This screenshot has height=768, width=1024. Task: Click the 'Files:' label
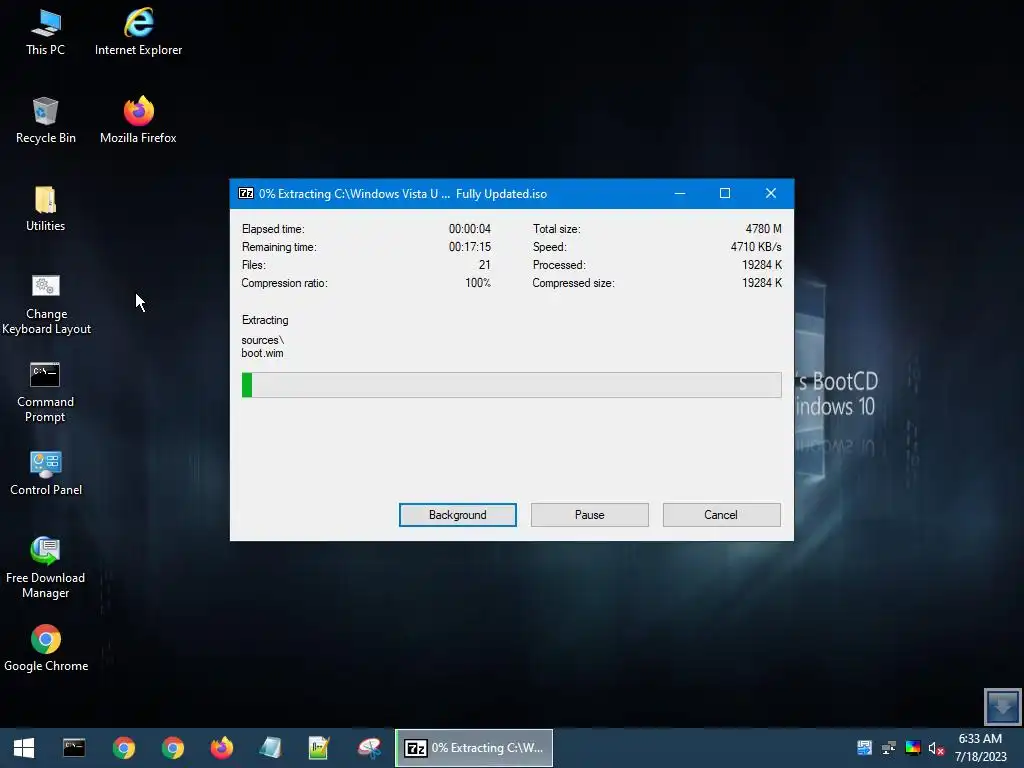[x=253, y=265]
